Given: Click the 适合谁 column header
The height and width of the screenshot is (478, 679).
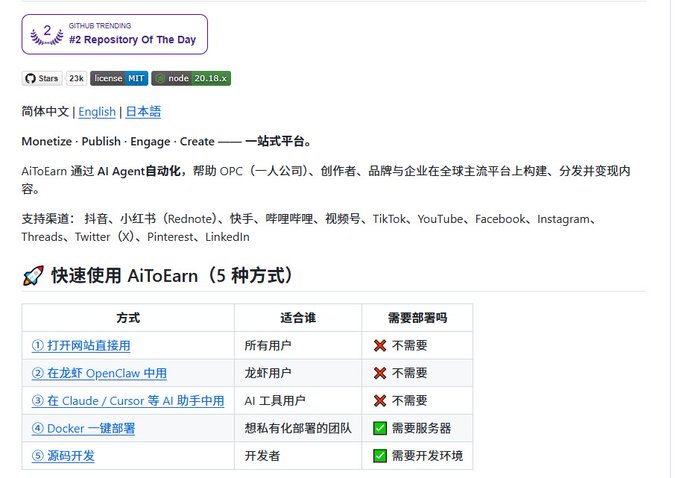Looking at the screenshot, I should point(298,318).
